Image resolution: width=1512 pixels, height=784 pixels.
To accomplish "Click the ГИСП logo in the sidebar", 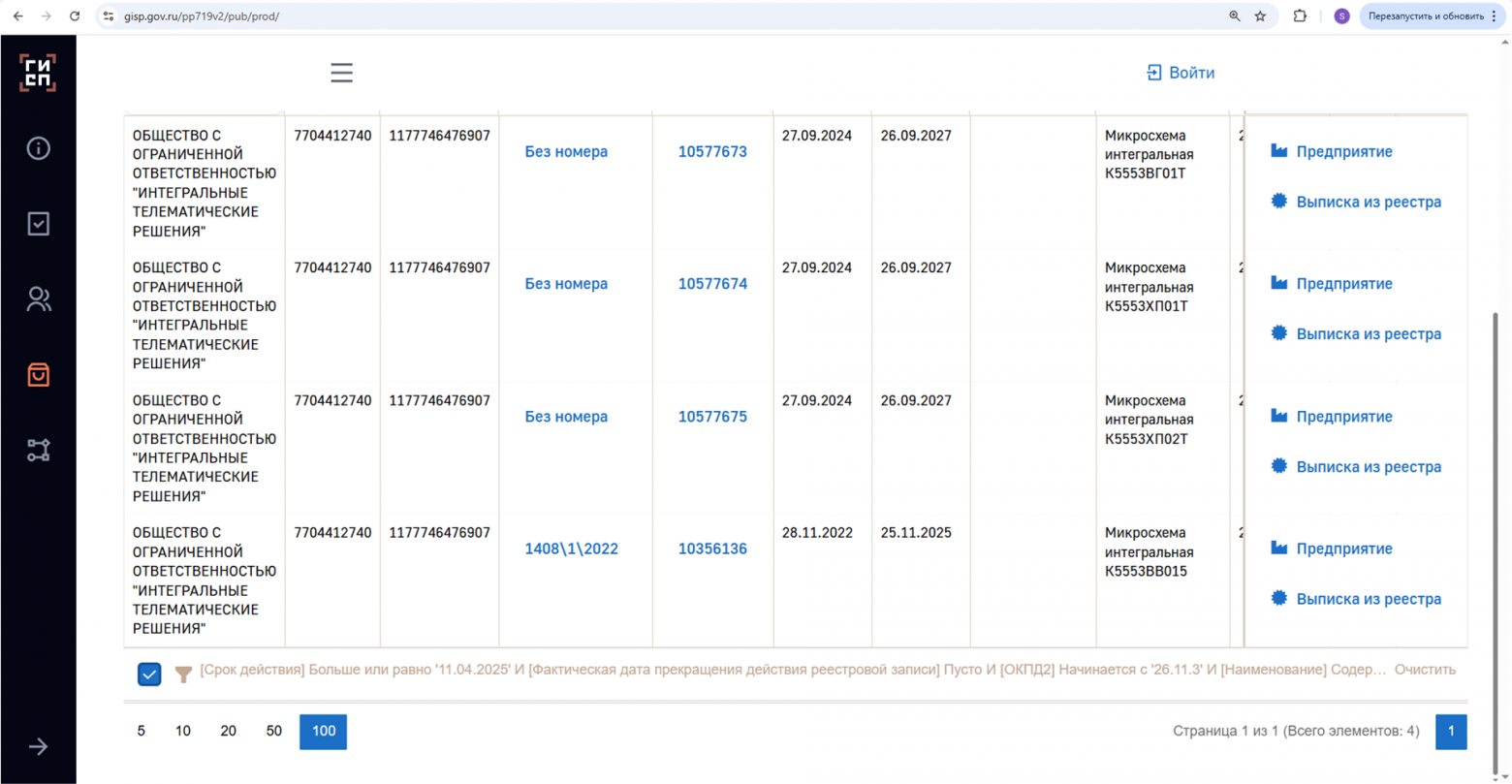I will (x=38, y=73).
